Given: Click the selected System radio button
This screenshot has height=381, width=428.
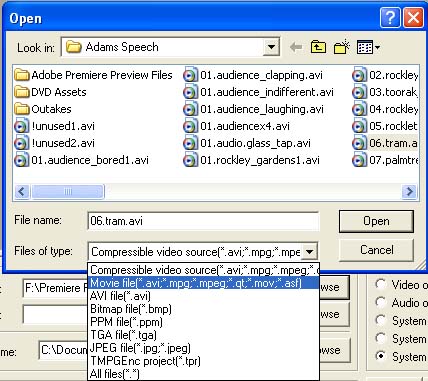Looking at the screenshot, I should tap(380, 356).
